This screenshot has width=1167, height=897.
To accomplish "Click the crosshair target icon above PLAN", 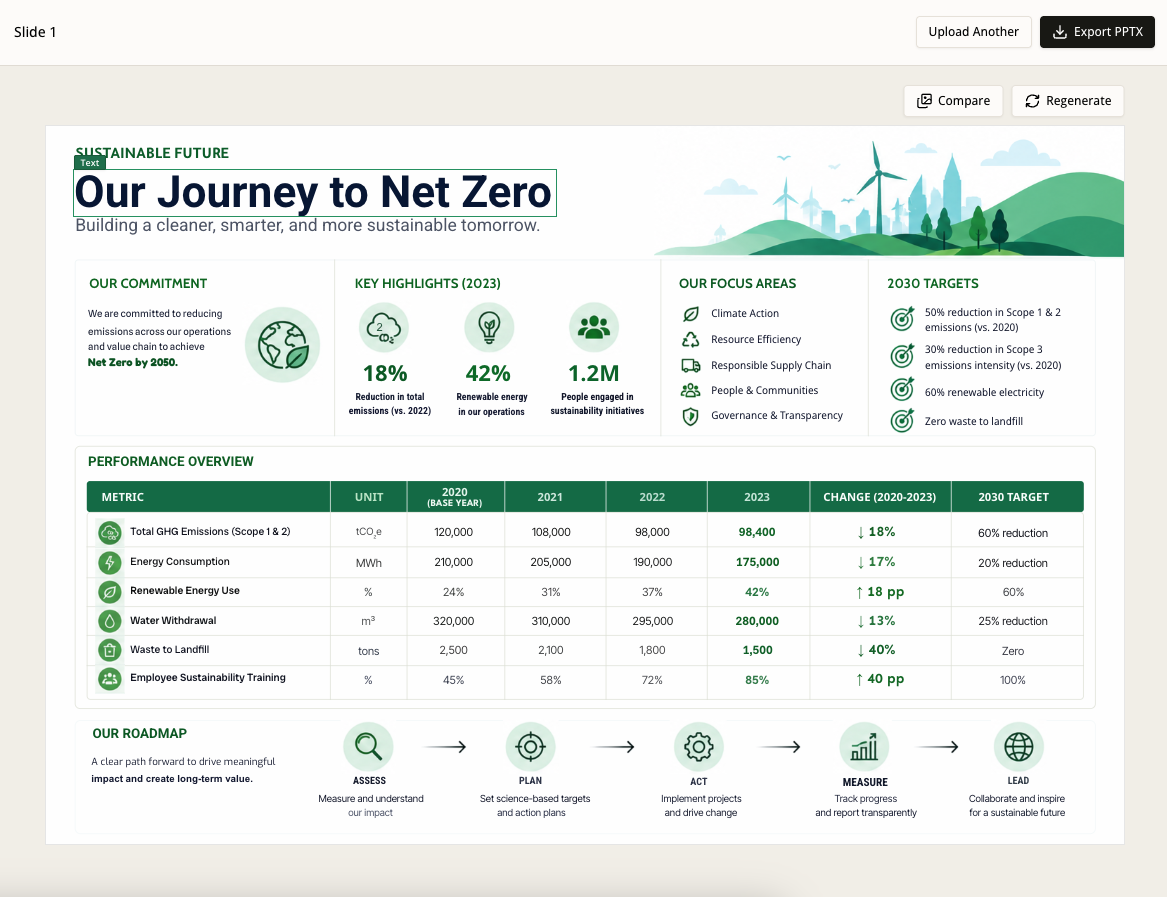I will coord(531,747).
